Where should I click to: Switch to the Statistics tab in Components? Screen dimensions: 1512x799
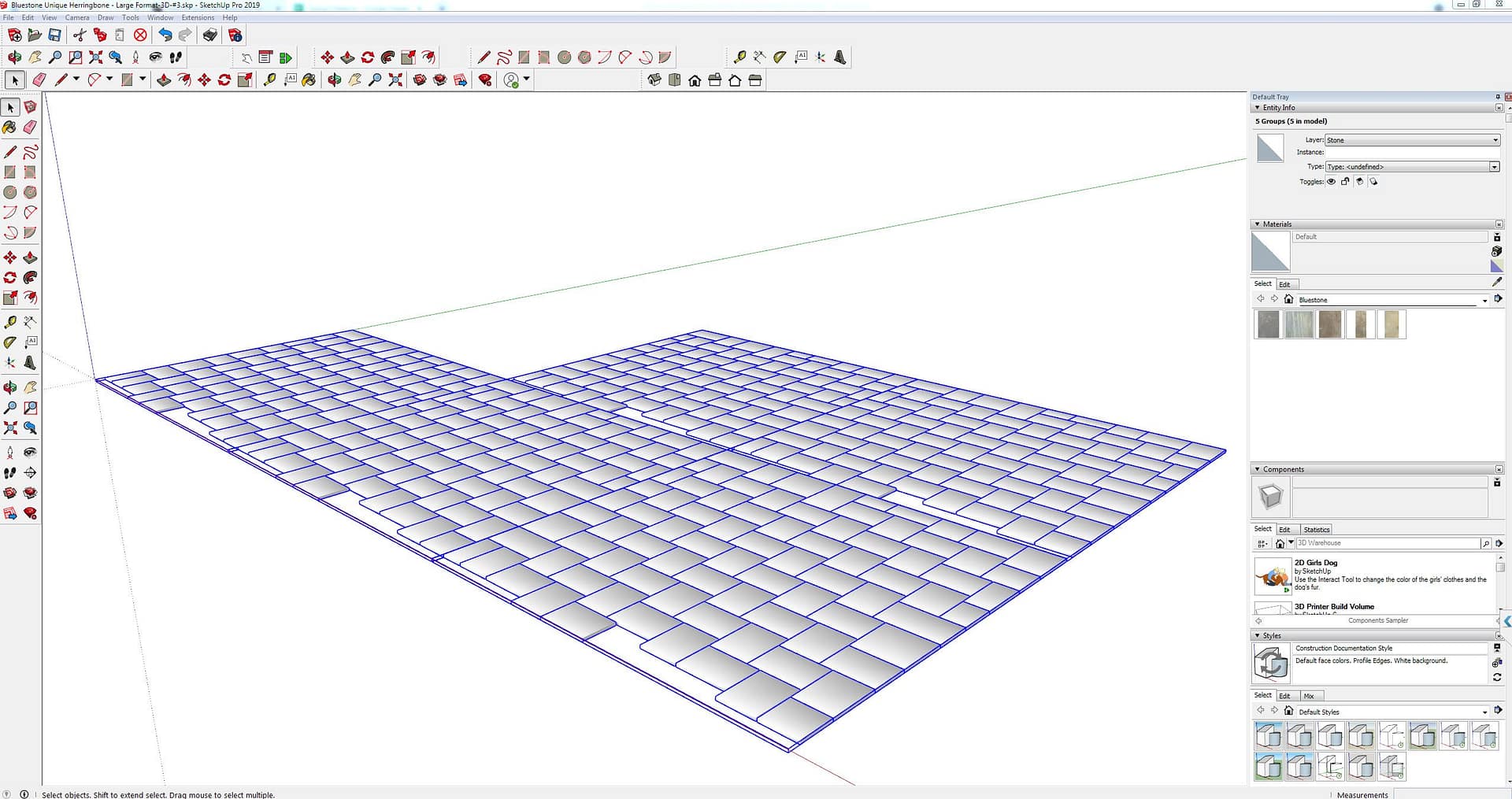point(1316,530)
